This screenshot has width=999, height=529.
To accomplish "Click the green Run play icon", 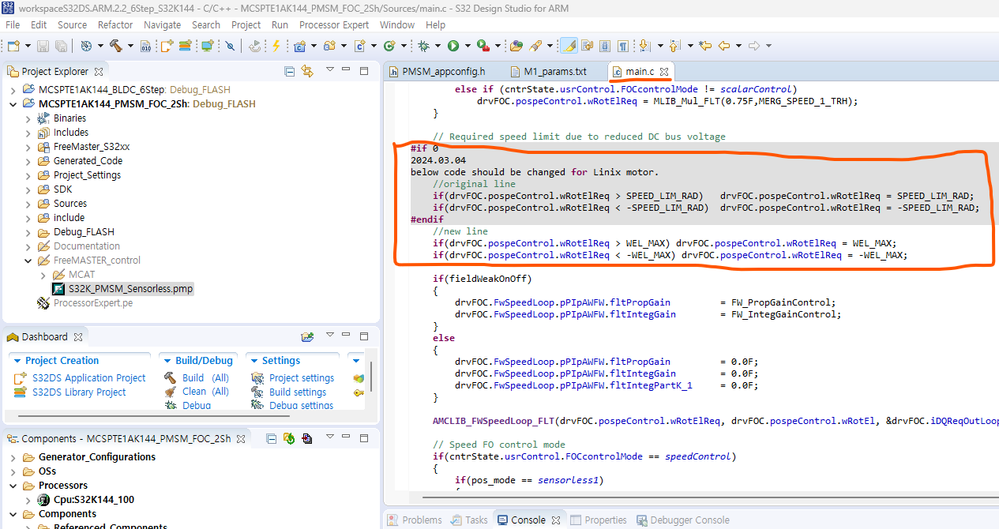I will click(x=453, y=46).
